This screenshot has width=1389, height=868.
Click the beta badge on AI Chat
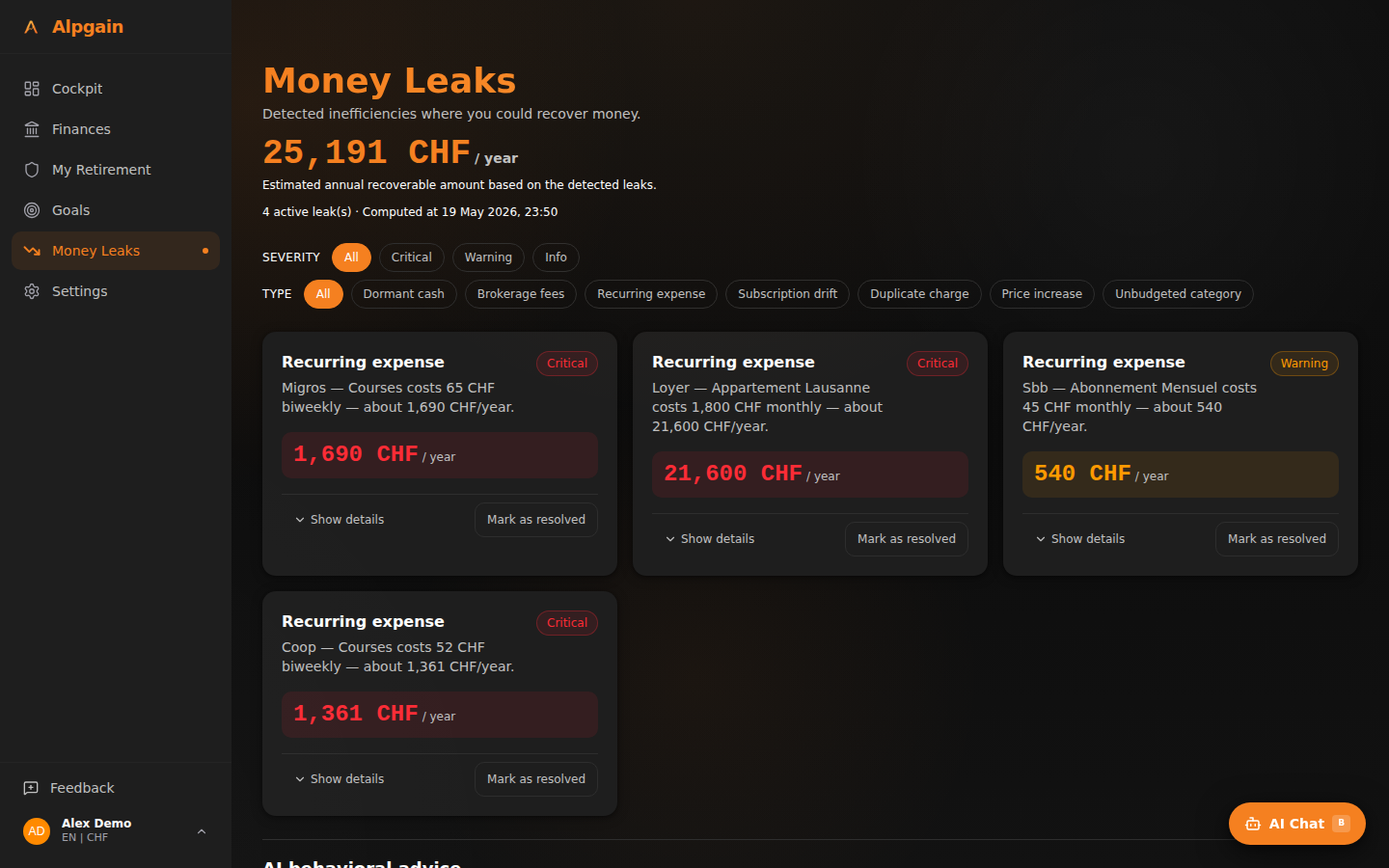coord(1341,823)
